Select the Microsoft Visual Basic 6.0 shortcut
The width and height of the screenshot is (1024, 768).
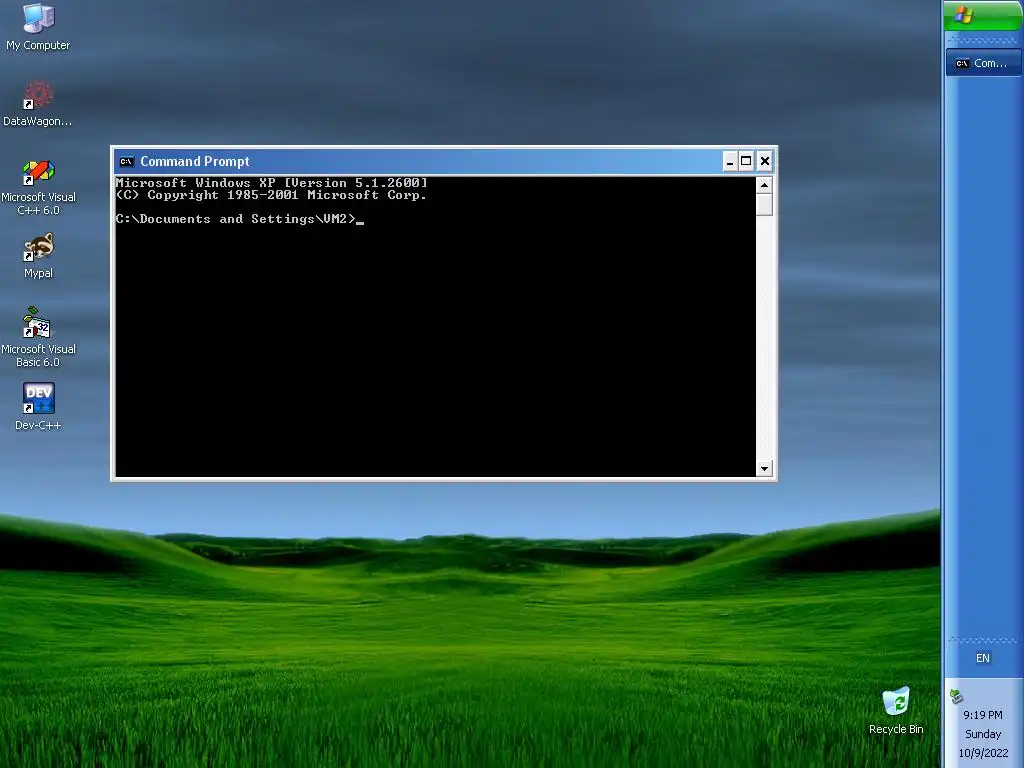pyautogui.click(x=38, y=338)
